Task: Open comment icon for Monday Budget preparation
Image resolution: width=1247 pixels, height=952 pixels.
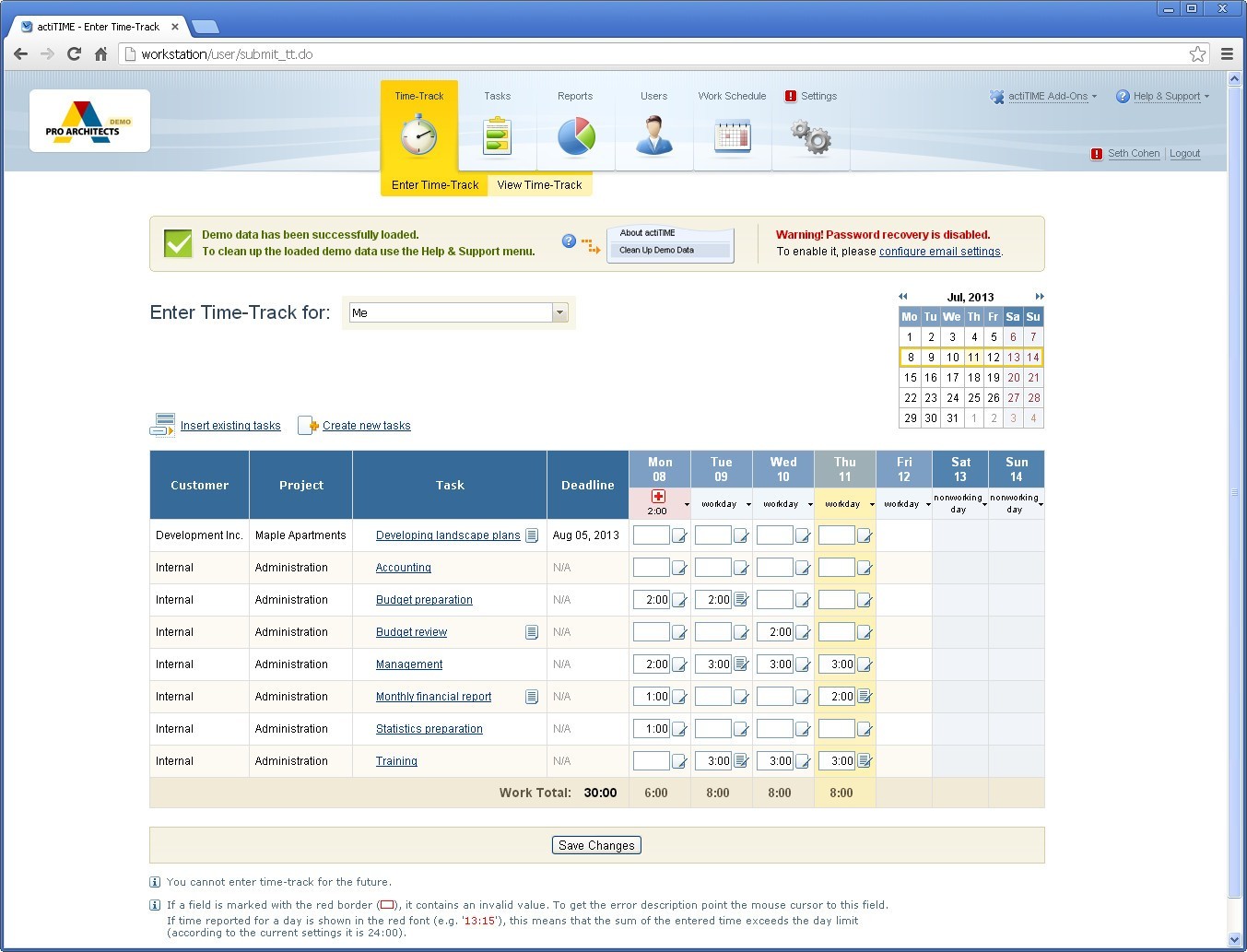Action: point(679,600)
